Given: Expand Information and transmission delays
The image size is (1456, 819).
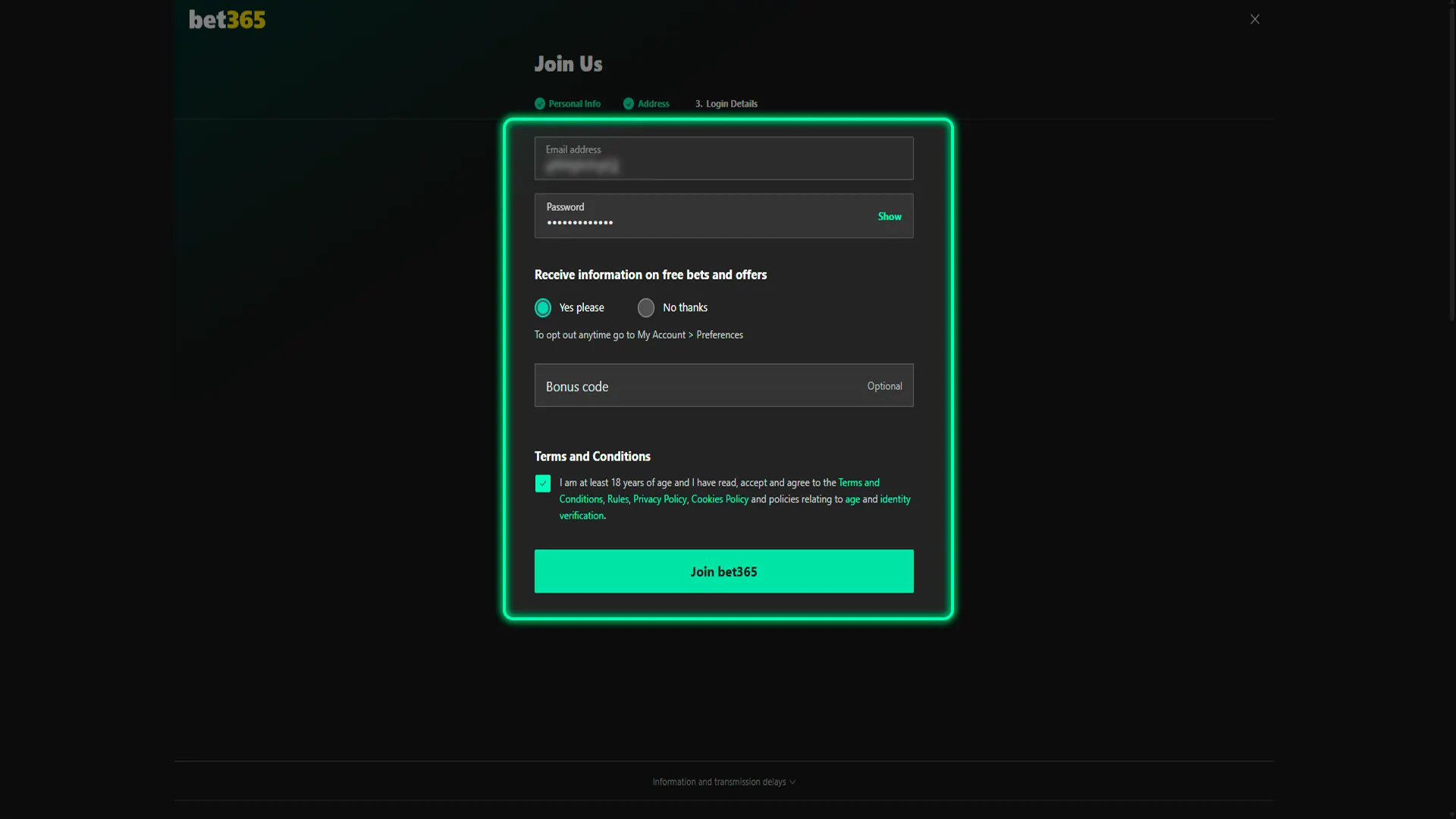Looking at the screenshot, I should coord(723,782).
